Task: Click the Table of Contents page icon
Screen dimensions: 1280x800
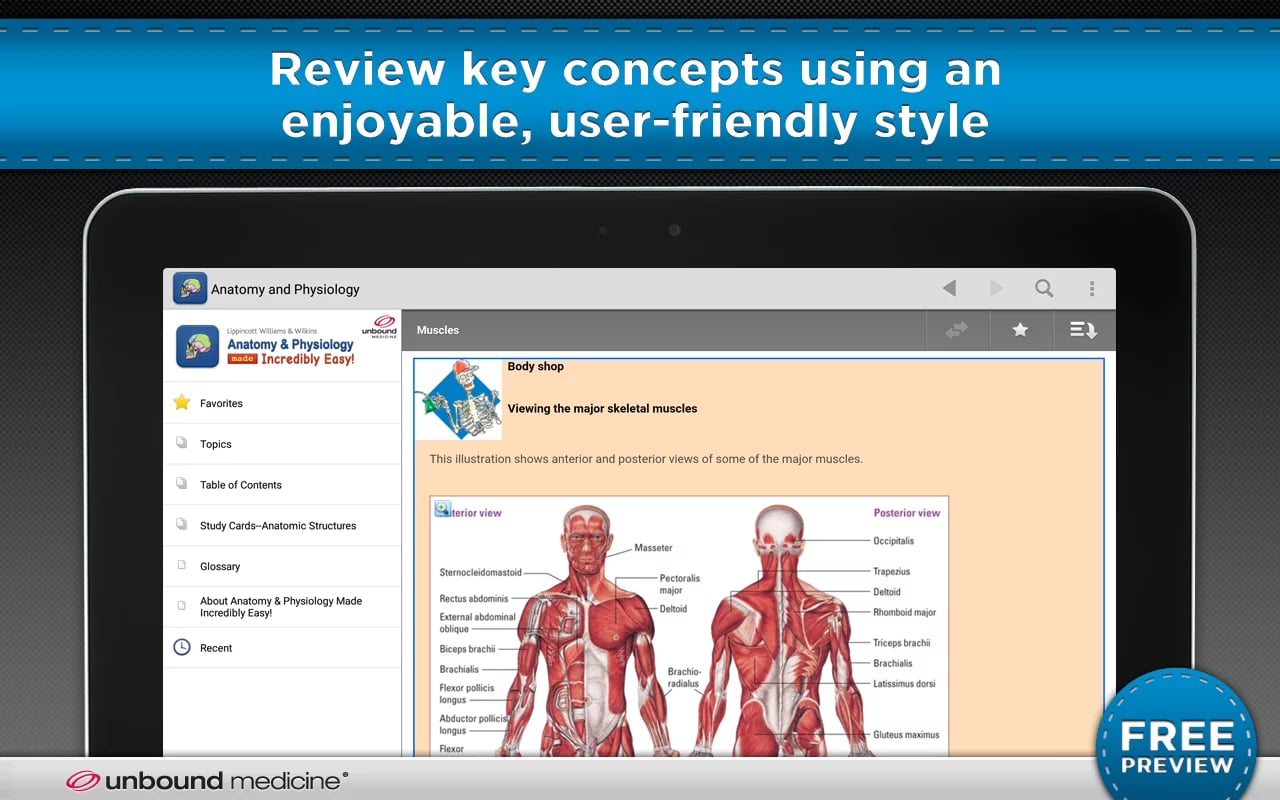Action: (181, 484)
